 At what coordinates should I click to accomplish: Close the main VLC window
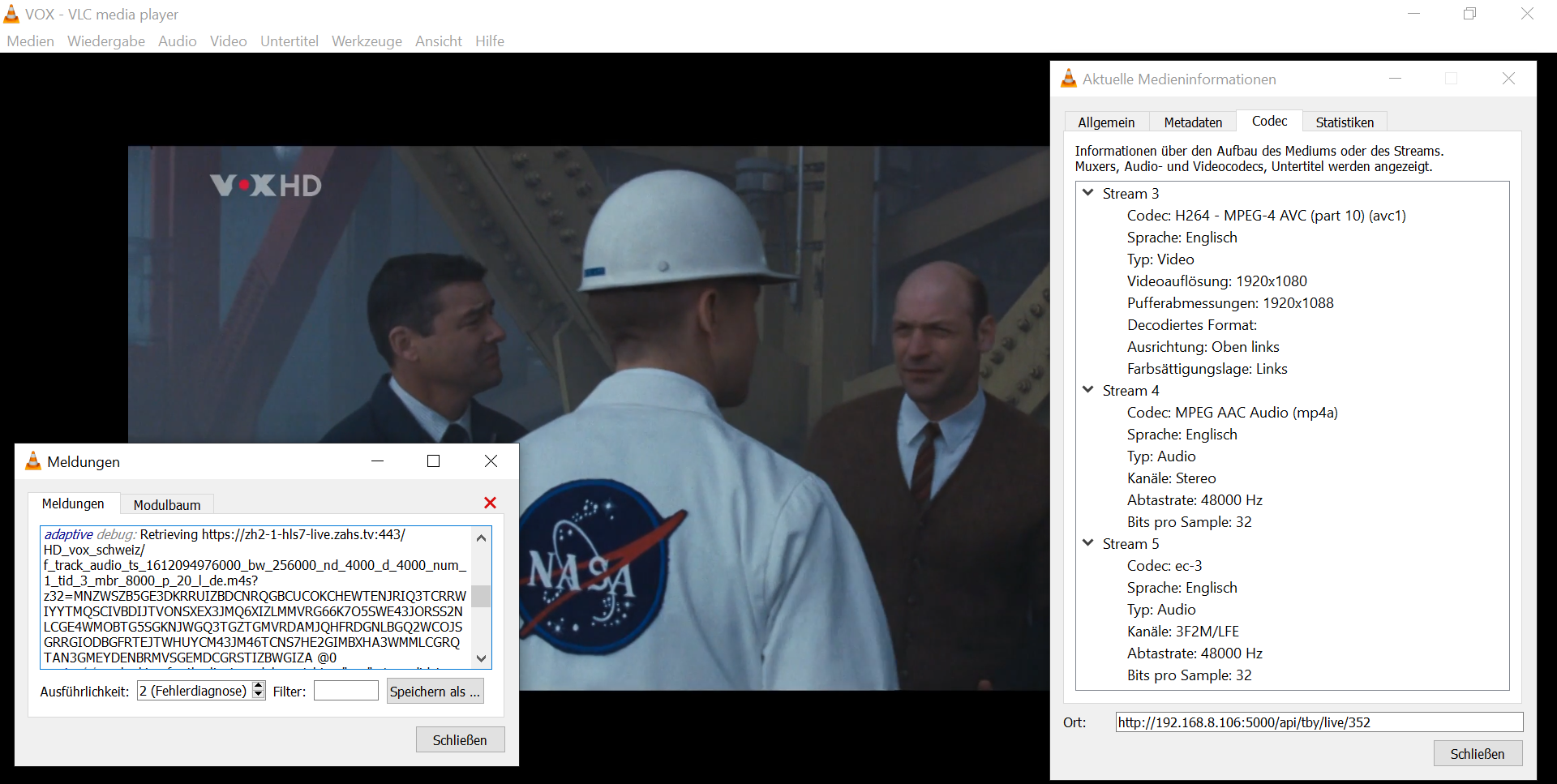(x=1527, y=14)
